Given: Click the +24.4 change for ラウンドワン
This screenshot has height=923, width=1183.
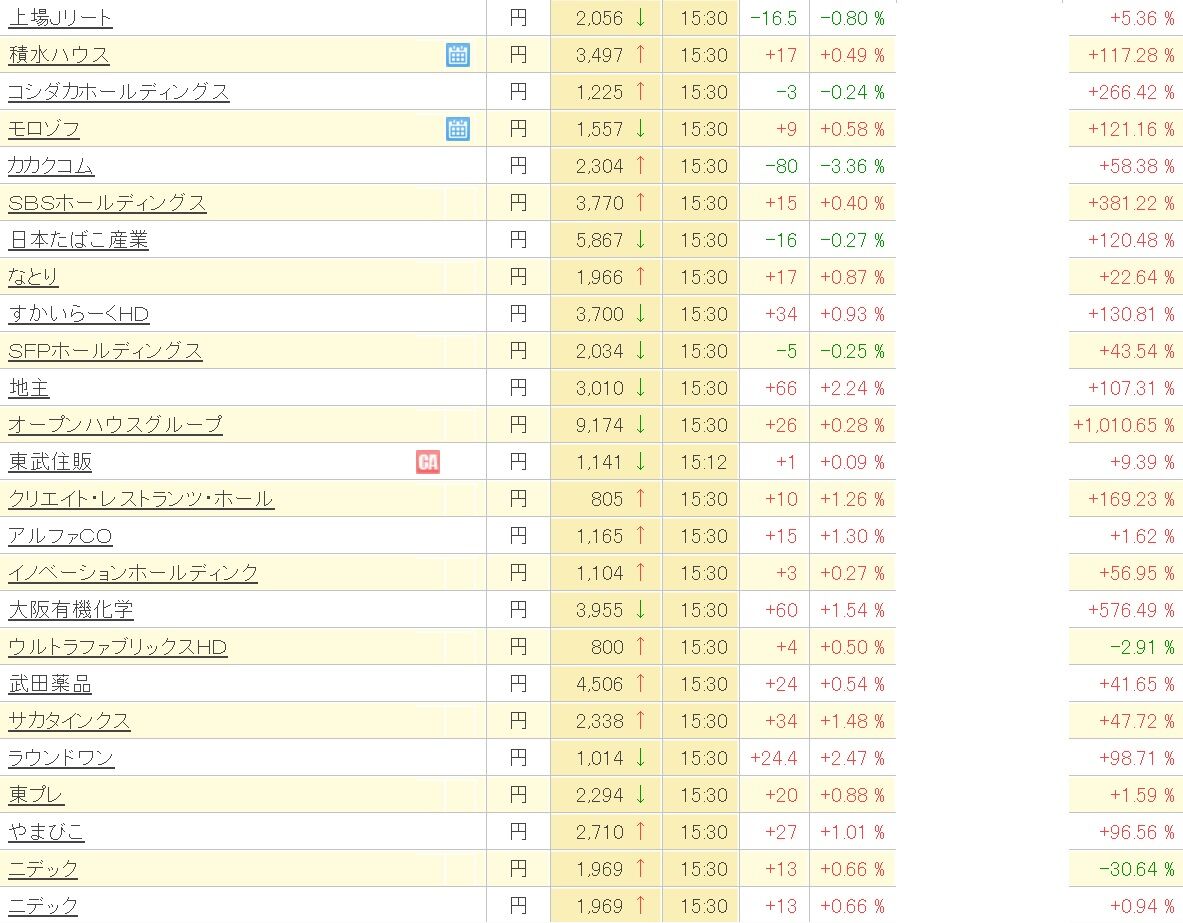Looking at the screenshot, I should [773, 758].
